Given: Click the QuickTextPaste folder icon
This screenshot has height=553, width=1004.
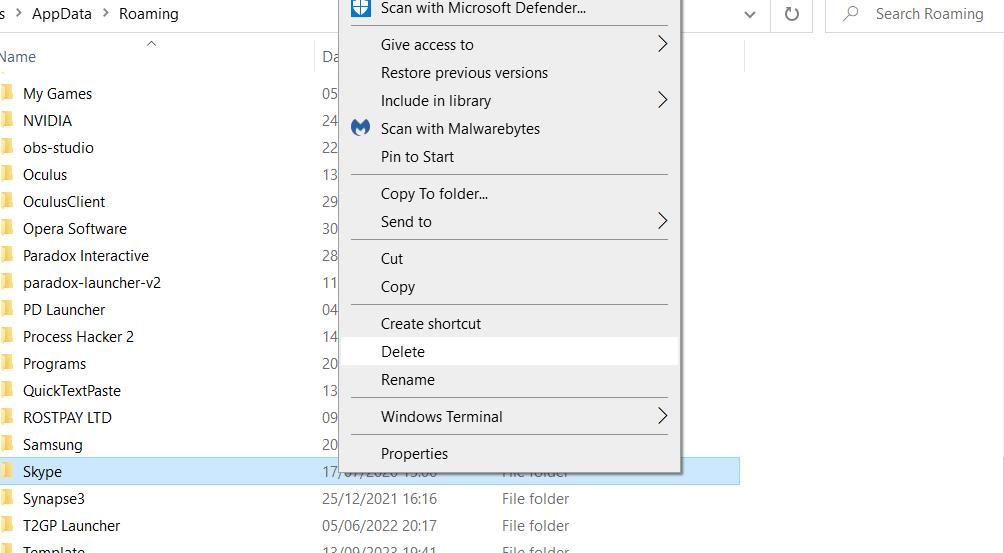Looking at the screenshot, I should pyautogui.click(x=6, y=390).
